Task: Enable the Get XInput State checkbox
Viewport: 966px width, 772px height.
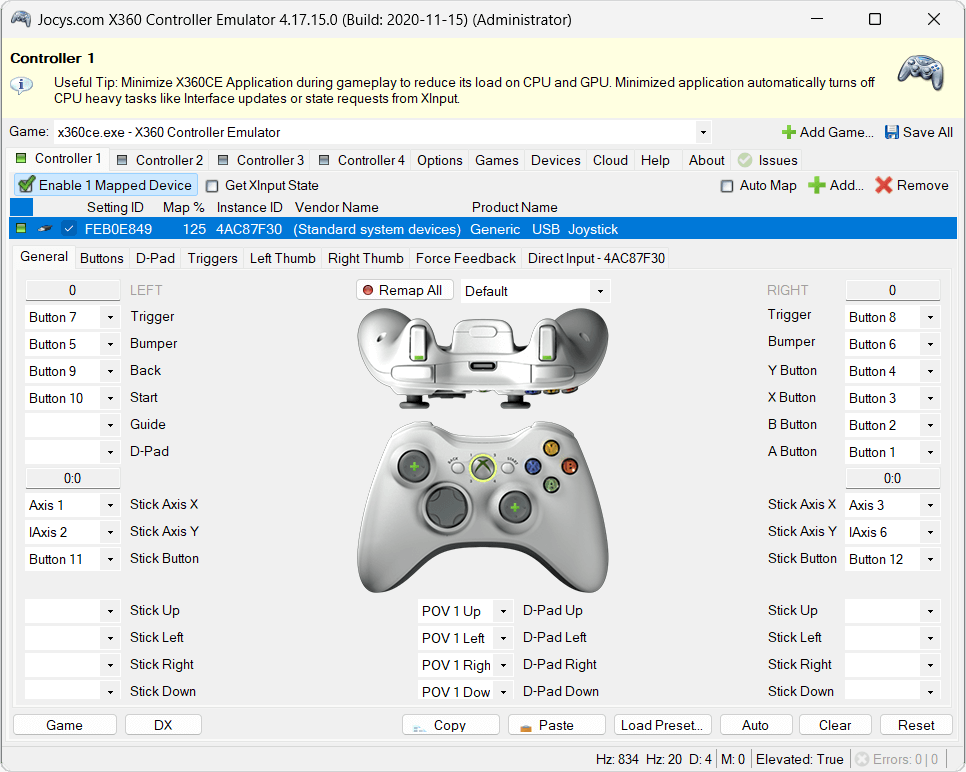Action: 212,186
